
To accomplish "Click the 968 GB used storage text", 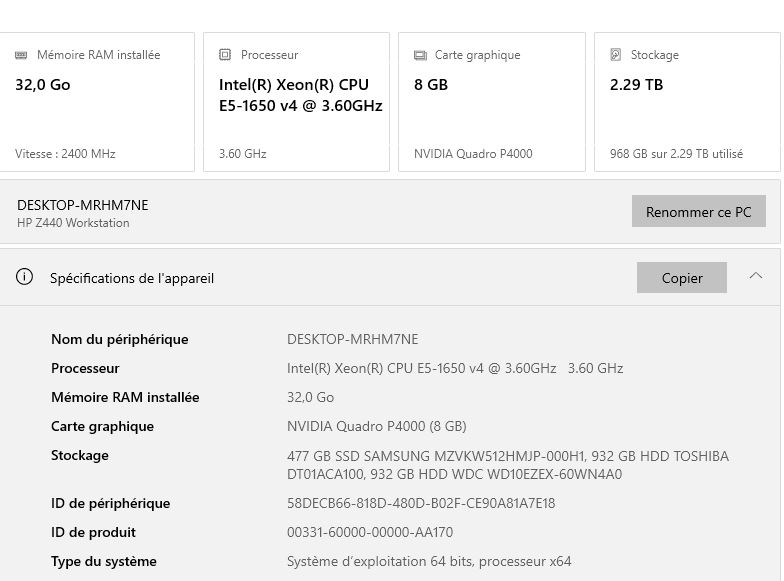I will coord(676,154).
